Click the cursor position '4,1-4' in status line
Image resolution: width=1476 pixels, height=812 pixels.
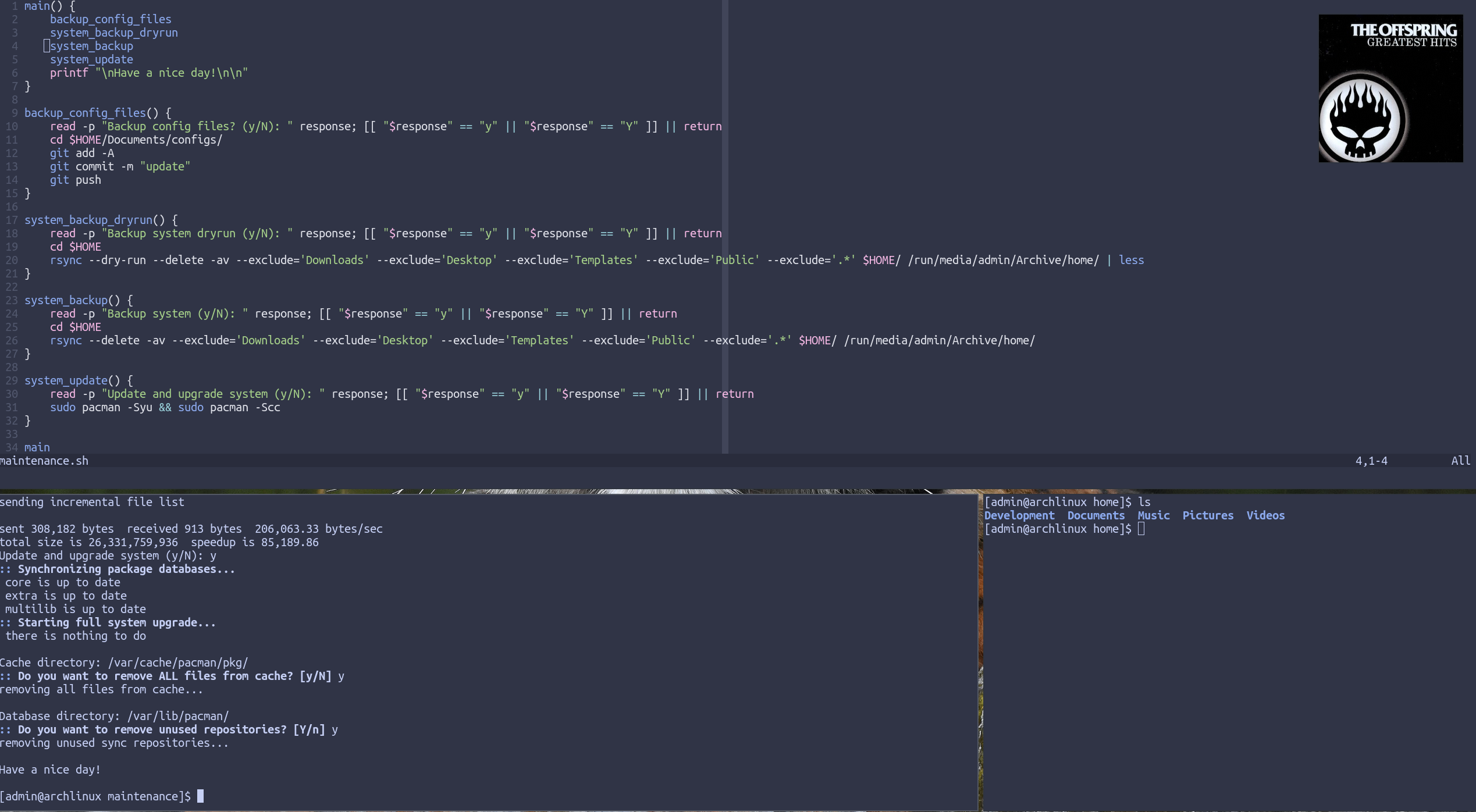(1371, 461)
